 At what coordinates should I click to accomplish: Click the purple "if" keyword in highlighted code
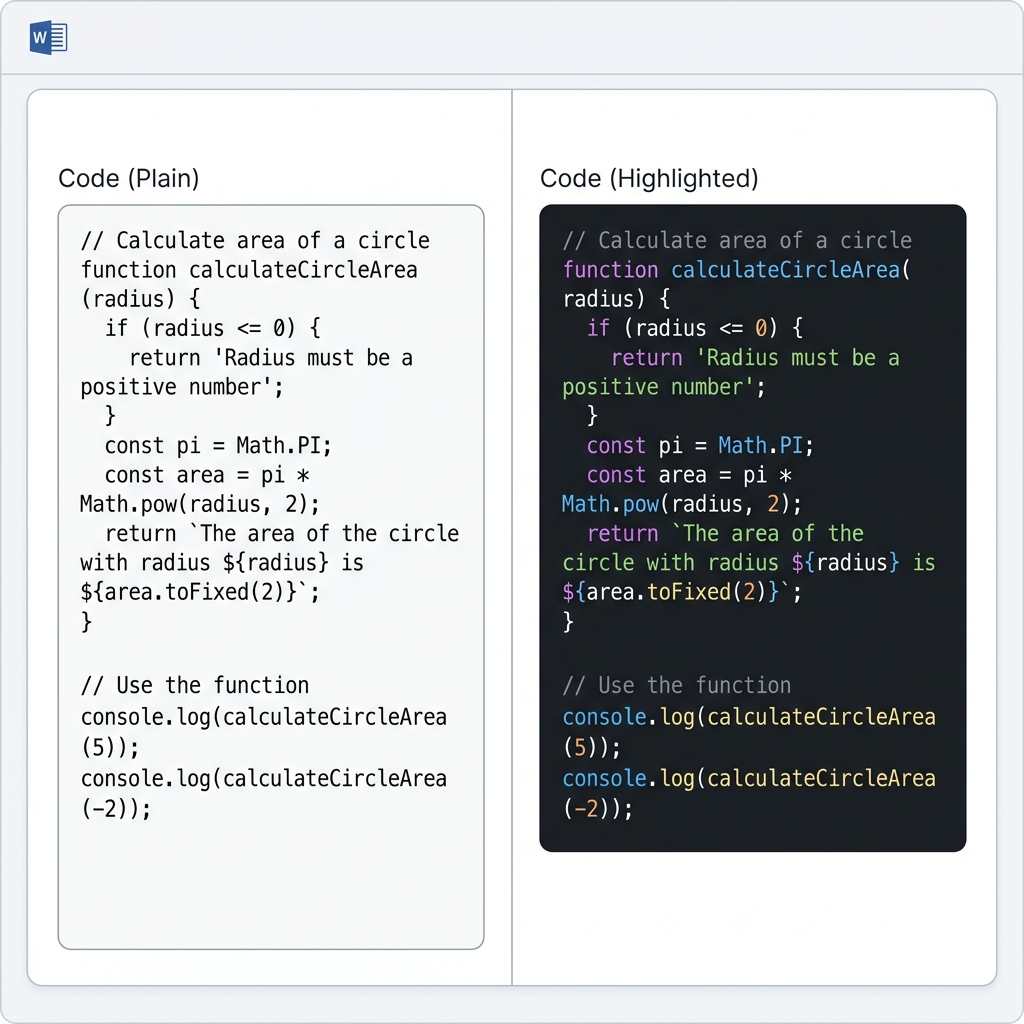pyautogui.click(x=598, y=328)
